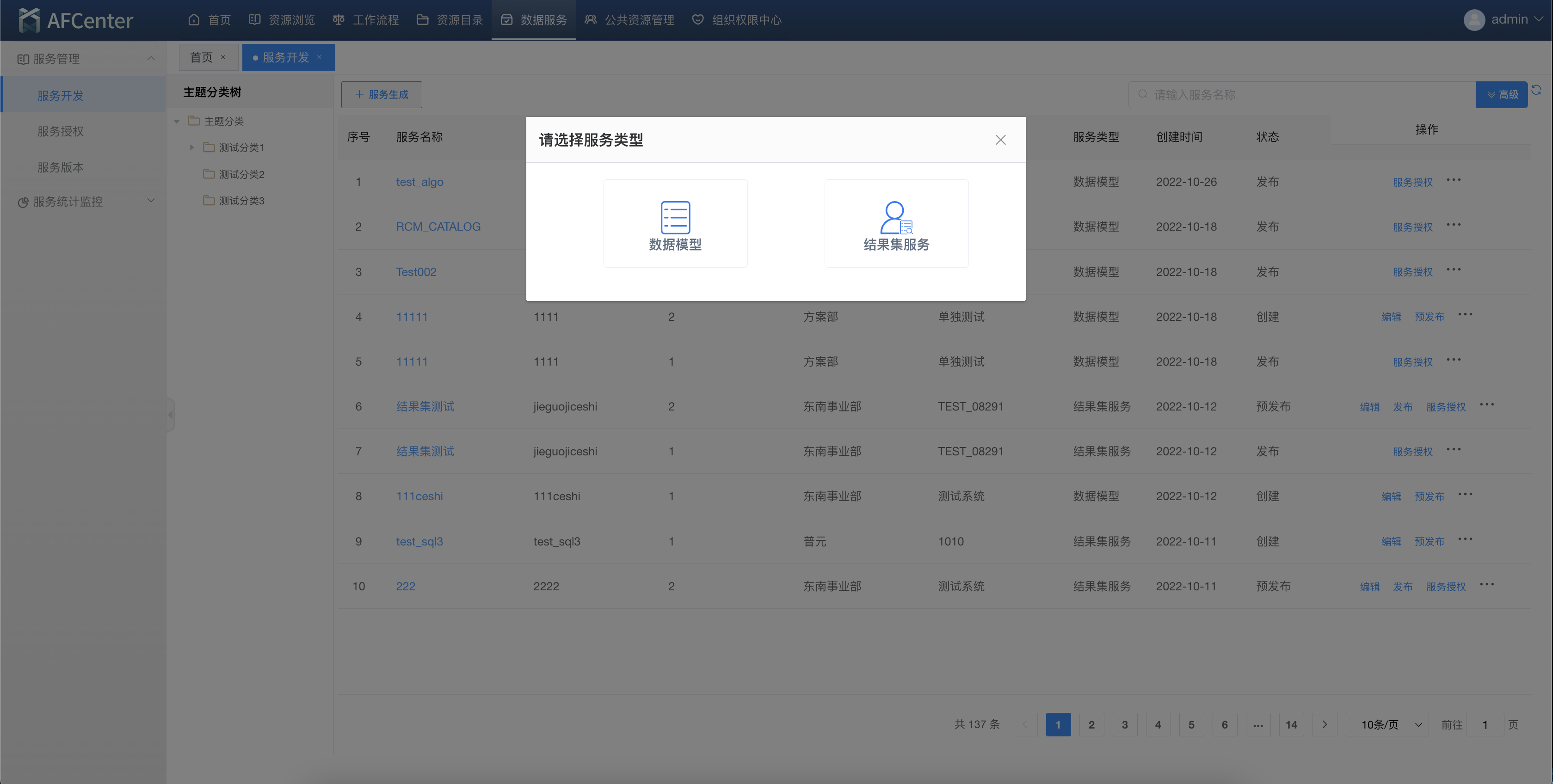The height and width of the screenshot is (784, 1553).
Task: Open the 10条/页 page size dropdown
Action: pos(1387,725)
